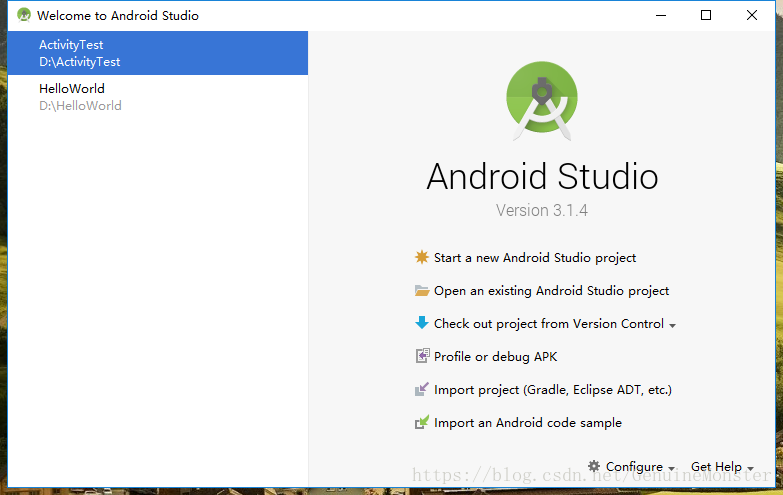Click the D:\ActivityTest path text

tap(79, 61)
